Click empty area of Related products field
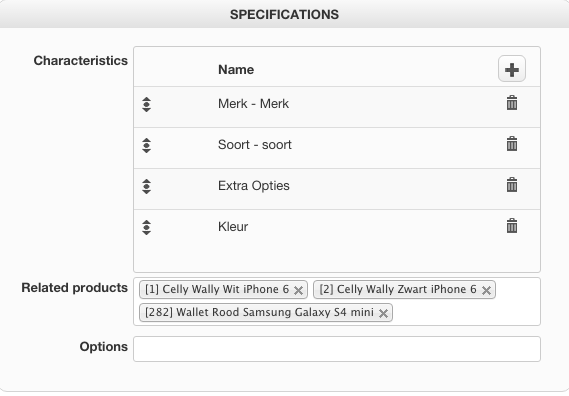This screenshot has height=396, width=569. pos(464,313)
